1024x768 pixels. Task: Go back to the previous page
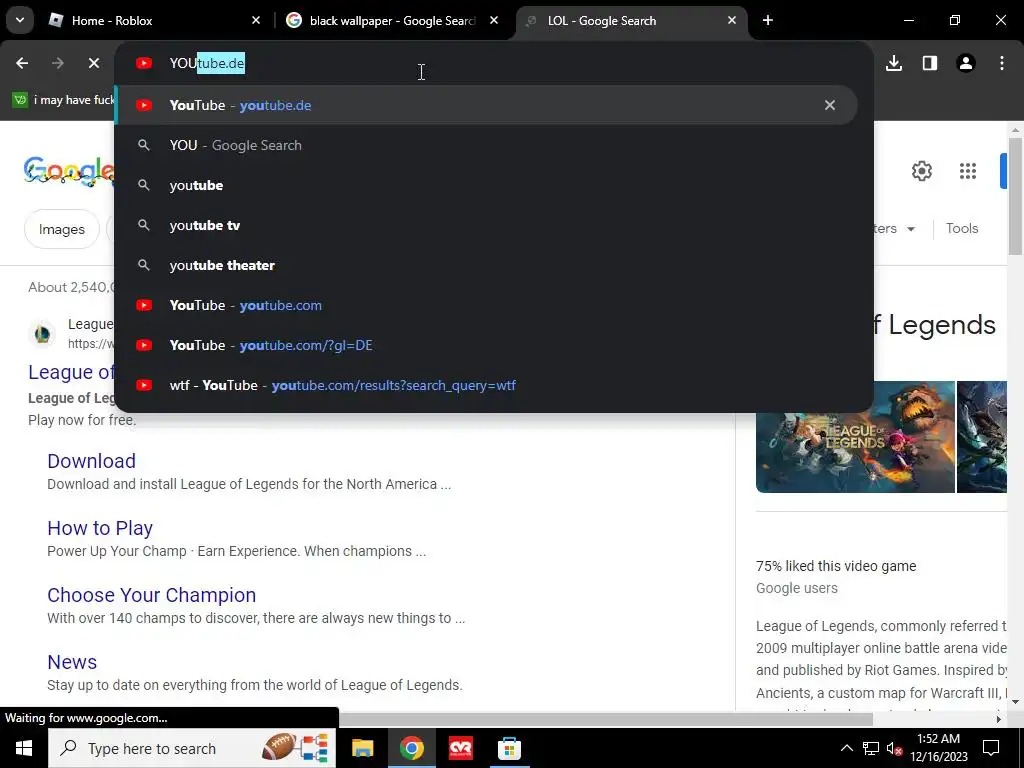point(22,63)
